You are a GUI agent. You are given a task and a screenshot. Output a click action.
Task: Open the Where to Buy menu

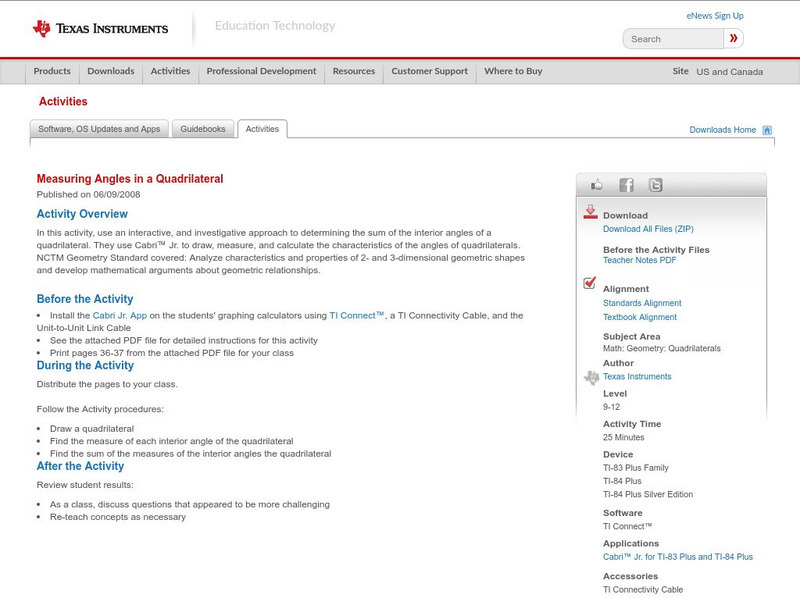pos(513,71)
